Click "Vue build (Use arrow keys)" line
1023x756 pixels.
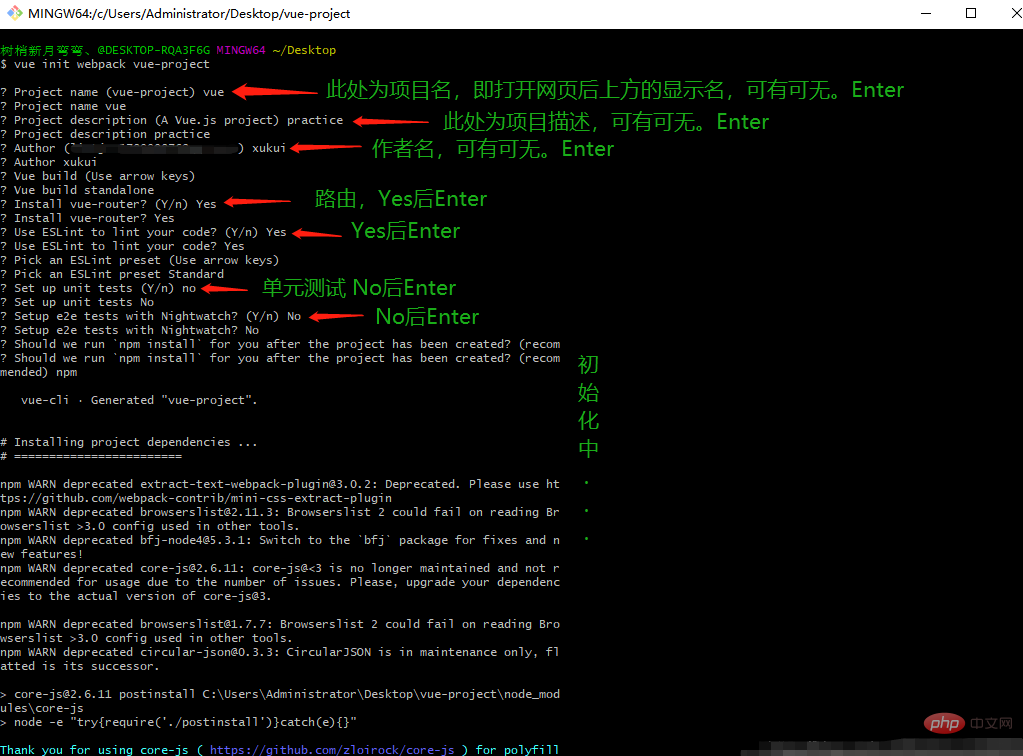click(x=98, y=176)
